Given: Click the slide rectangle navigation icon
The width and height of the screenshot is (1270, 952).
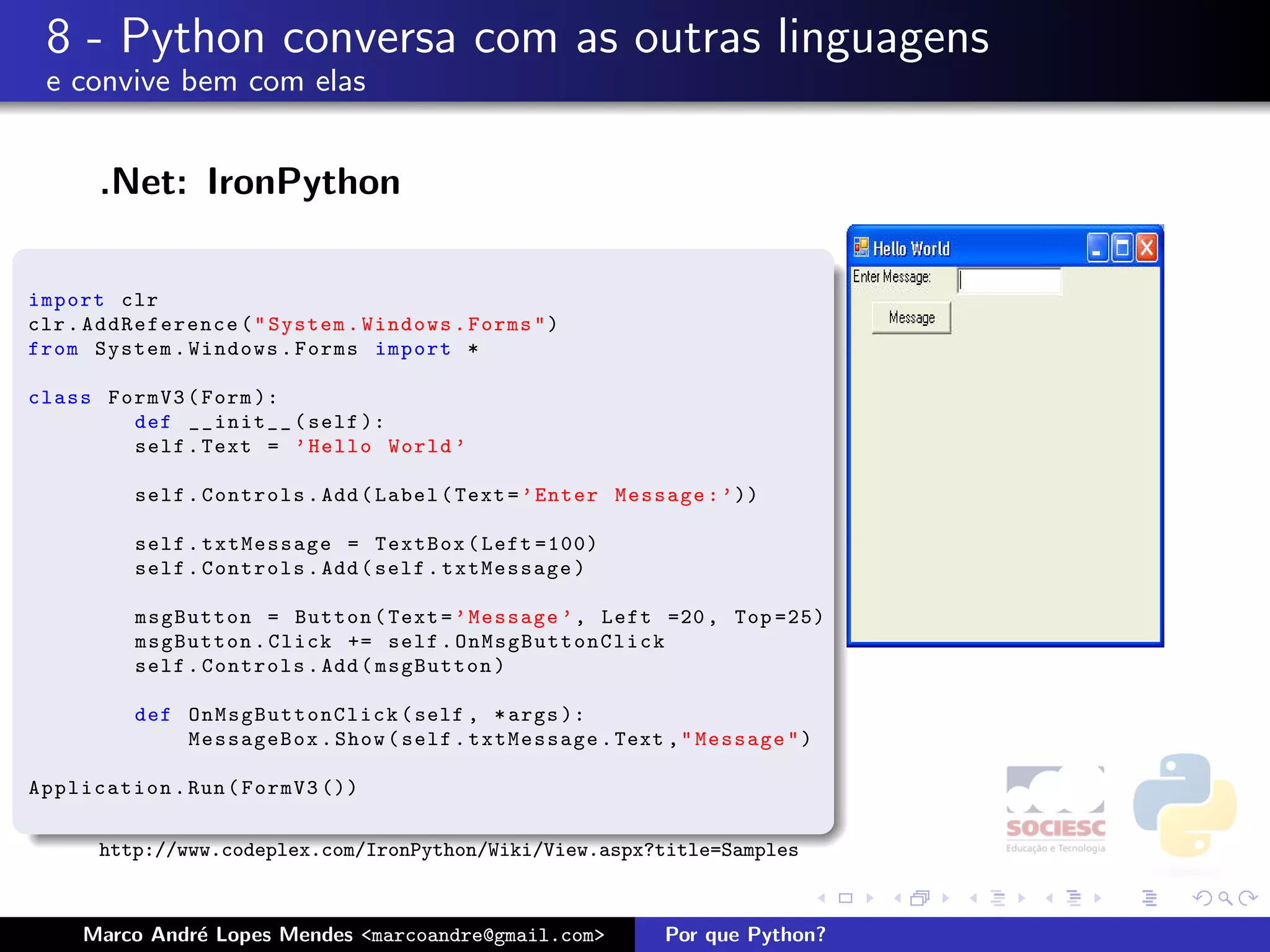Looking at the screenshot, I should 845,898.
